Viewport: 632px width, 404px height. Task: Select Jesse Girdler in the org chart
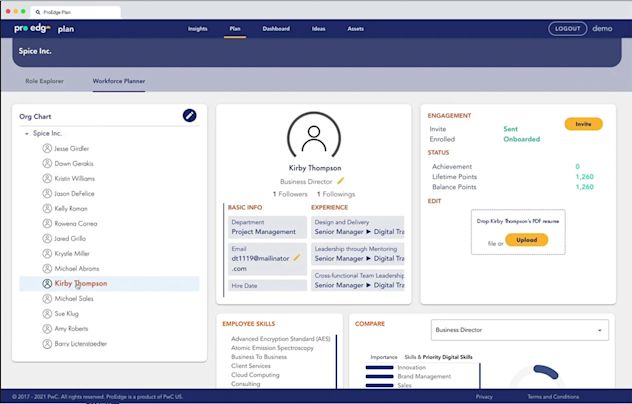[71, 148]
